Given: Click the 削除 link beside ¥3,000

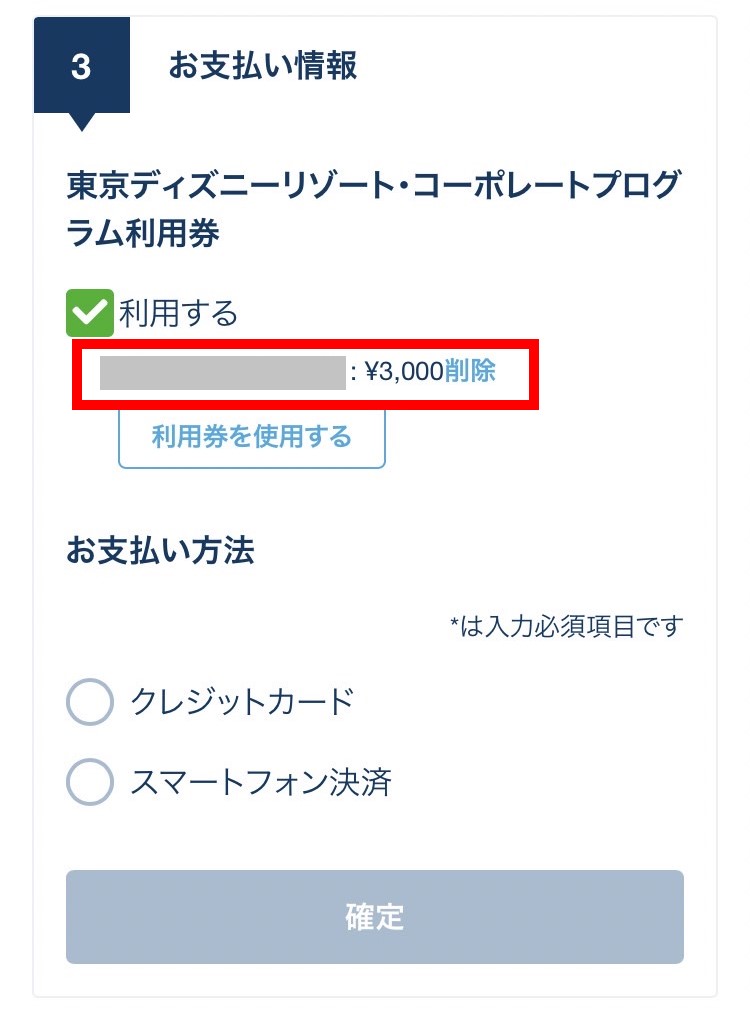Looking at the screenshot, I should [470, 372].
